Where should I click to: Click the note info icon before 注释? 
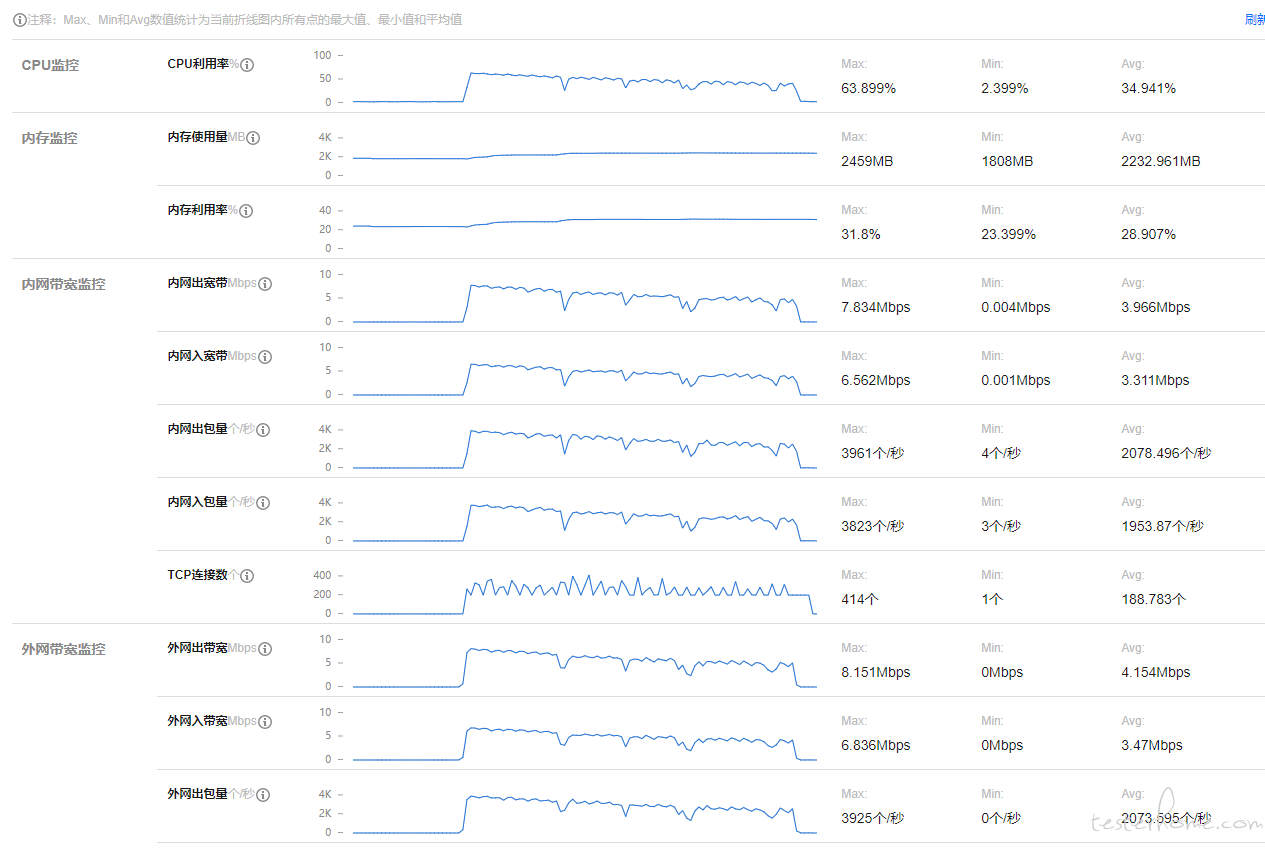tap(19, 20)
